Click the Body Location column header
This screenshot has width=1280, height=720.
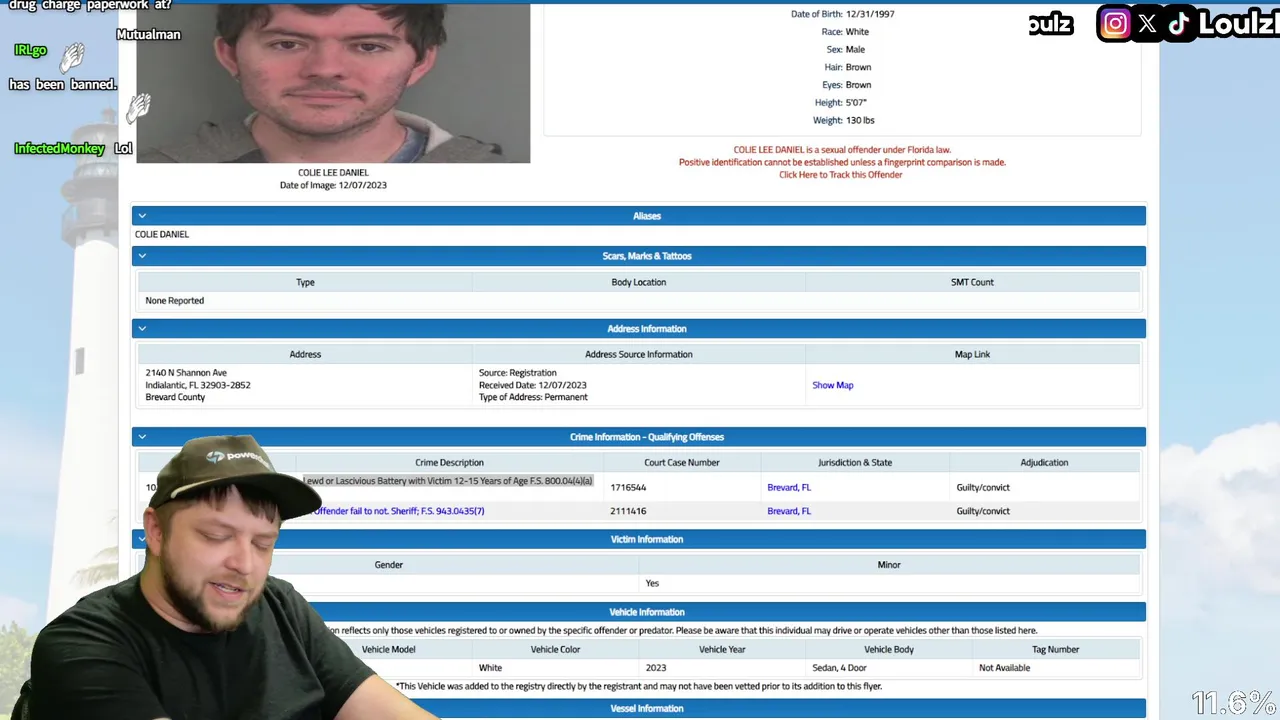coord(638,282)
